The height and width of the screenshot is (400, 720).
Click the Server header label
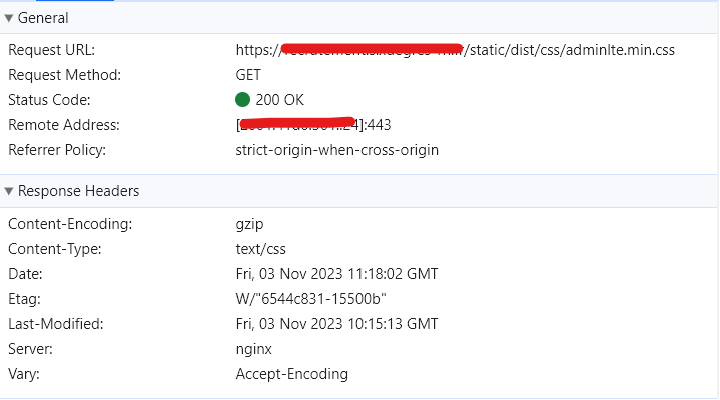click(30, 349)
